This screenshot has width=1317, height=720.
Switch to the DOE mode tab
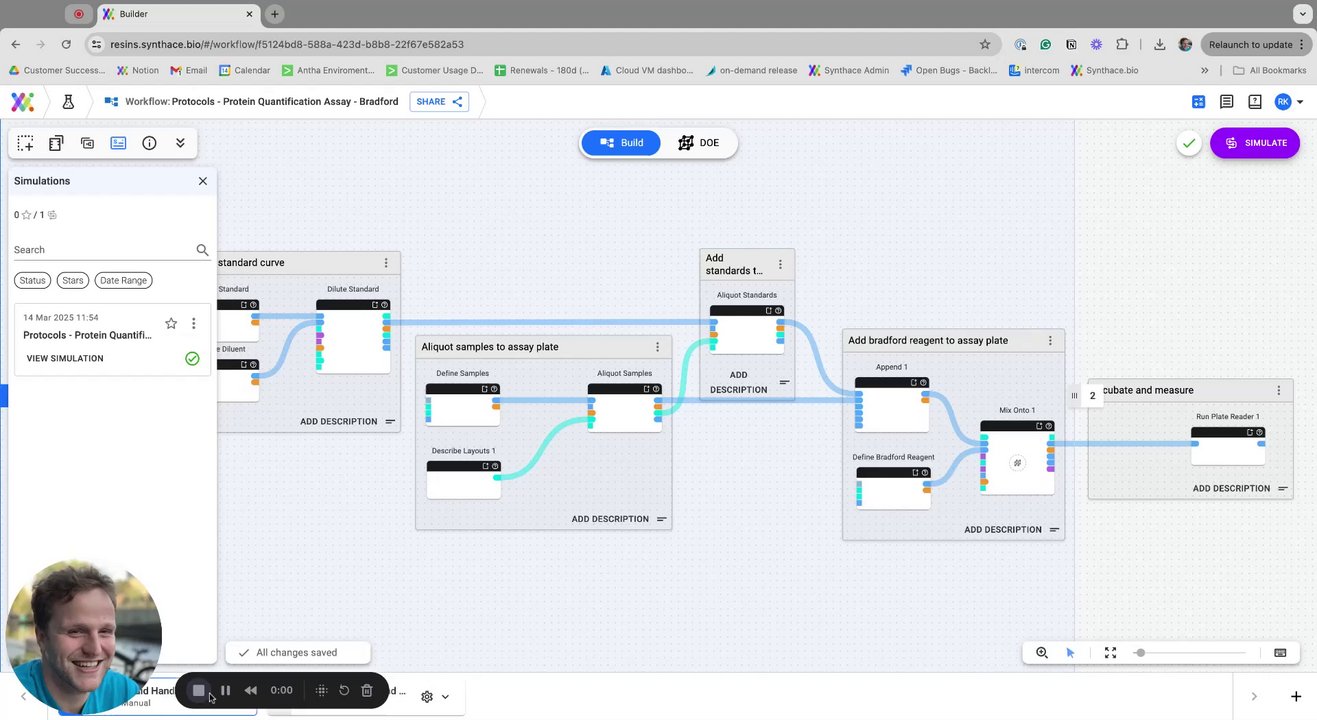(699, 143)
